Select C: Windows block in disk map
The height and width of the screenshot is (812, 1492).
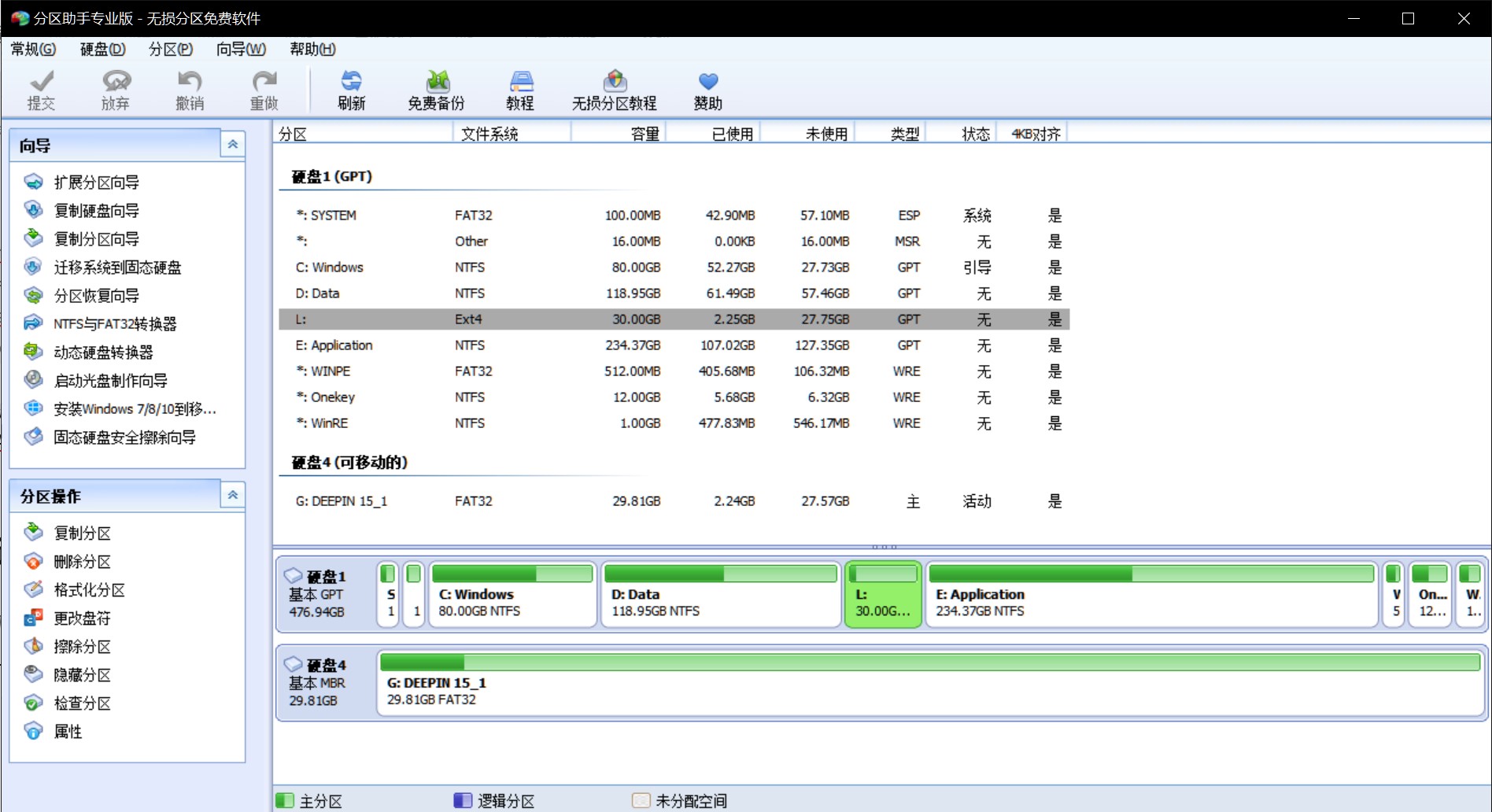[x=512, y=594]
